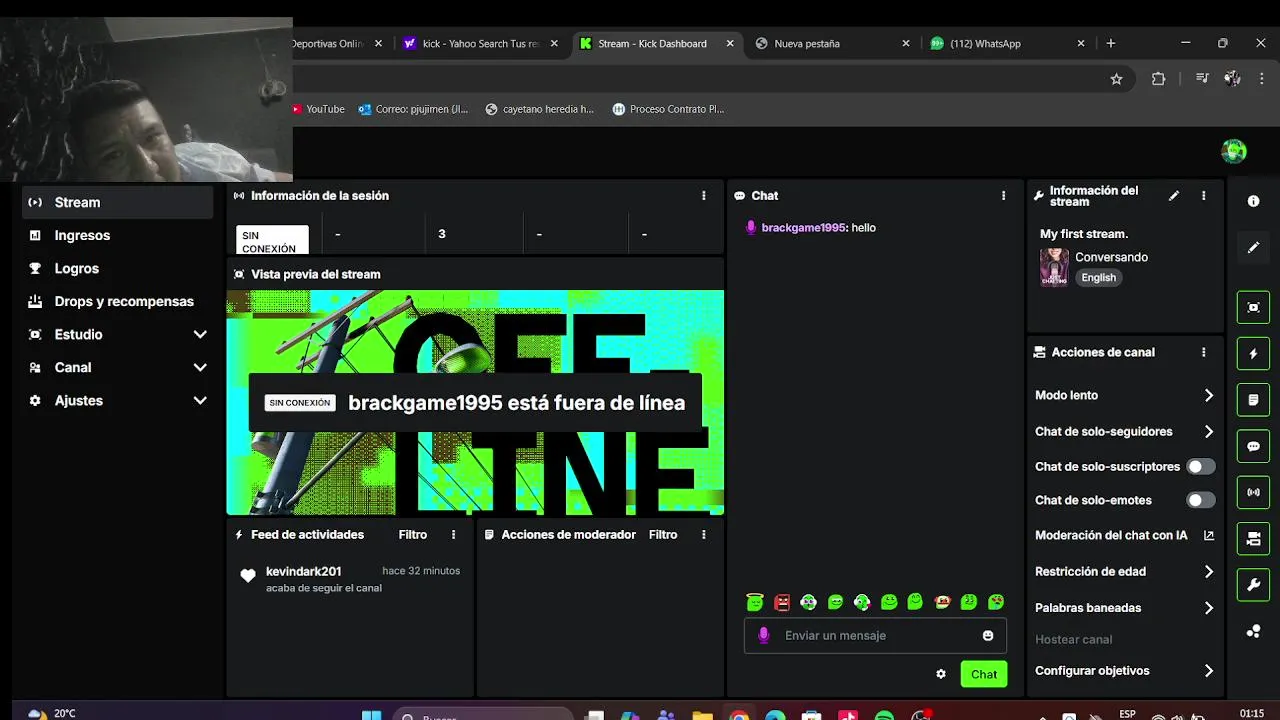Open YouTube bookmark in bookmarks bar

coord(318,109)
